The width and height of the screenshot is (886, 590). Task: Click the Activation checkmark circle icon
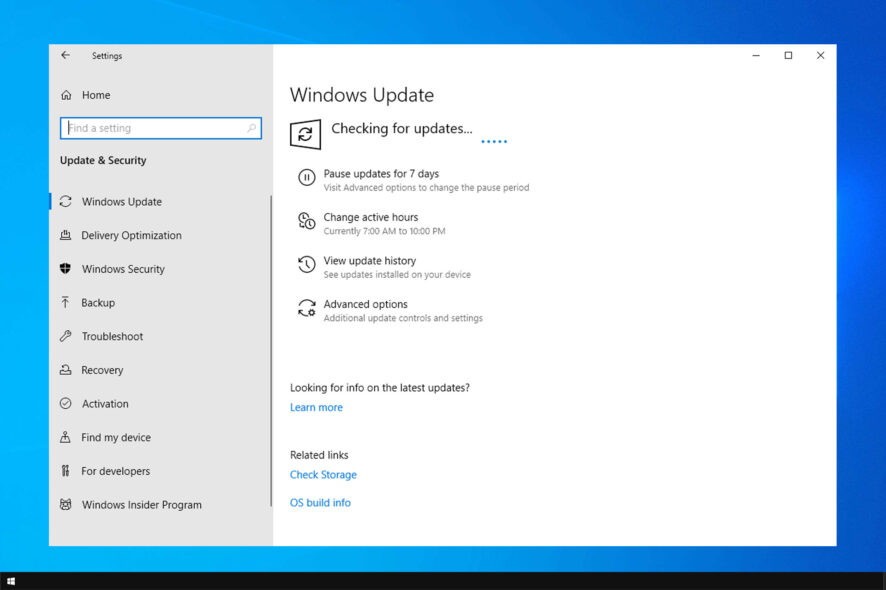(66, 404)
